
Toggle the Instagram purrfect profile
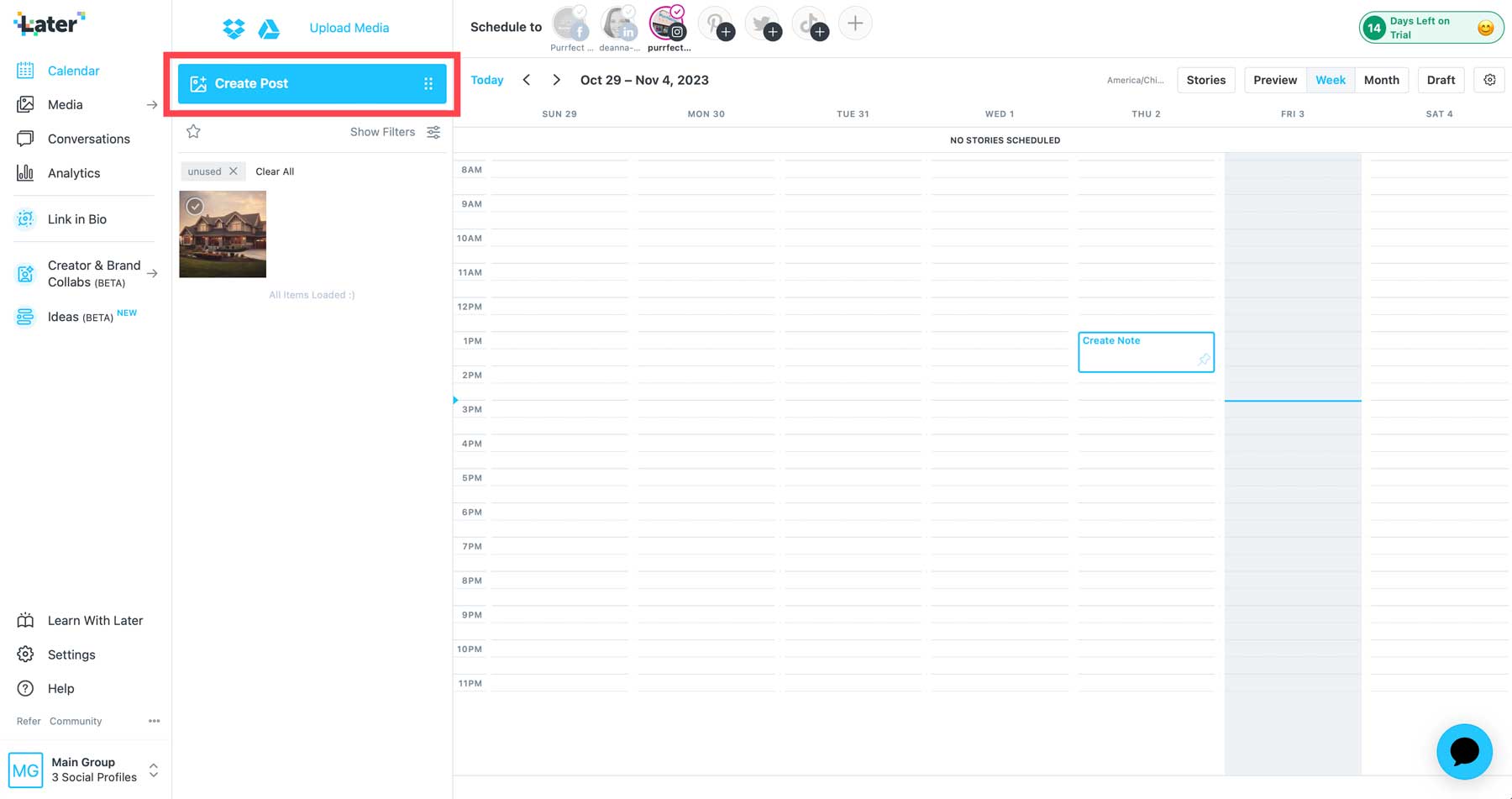[668, 24]
